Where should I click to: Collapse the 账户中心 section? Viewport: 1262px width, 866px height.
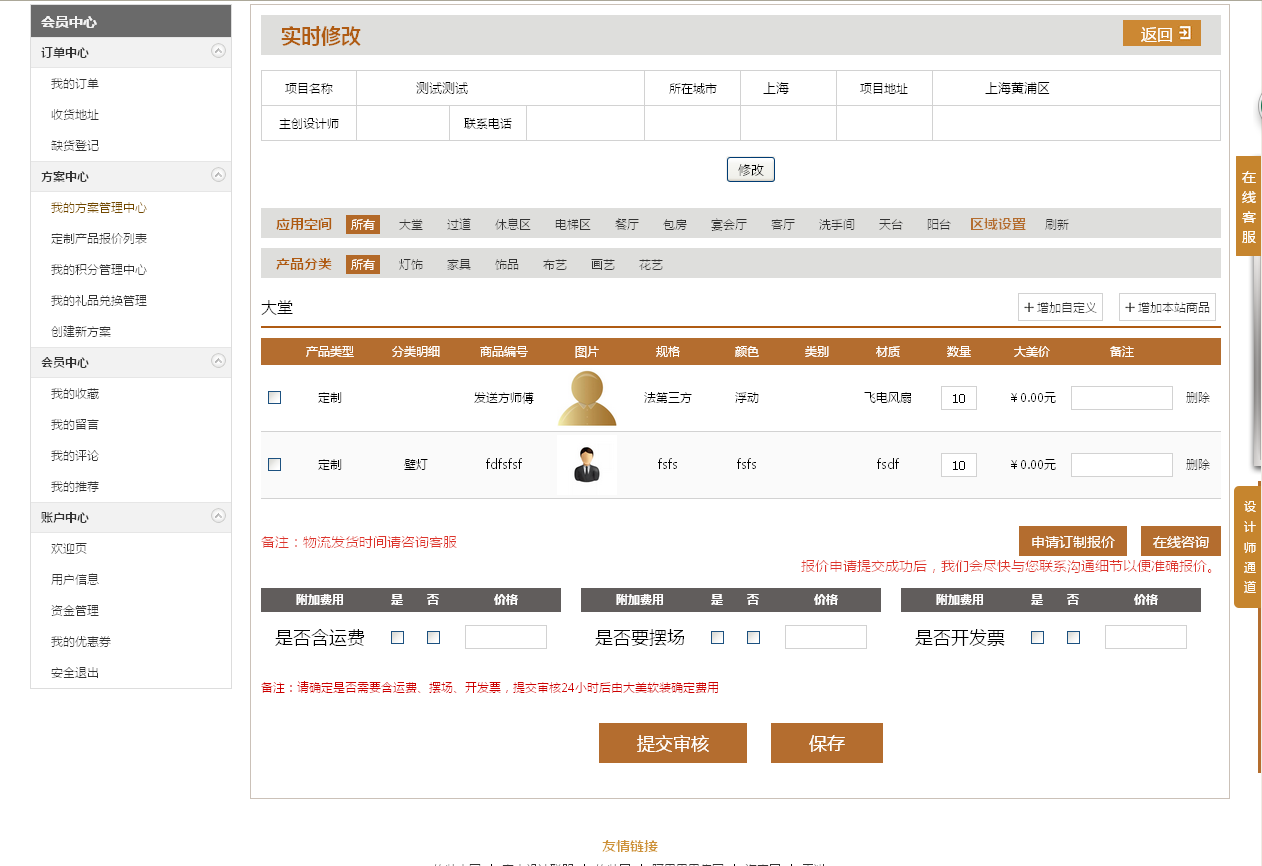(218, 517)
